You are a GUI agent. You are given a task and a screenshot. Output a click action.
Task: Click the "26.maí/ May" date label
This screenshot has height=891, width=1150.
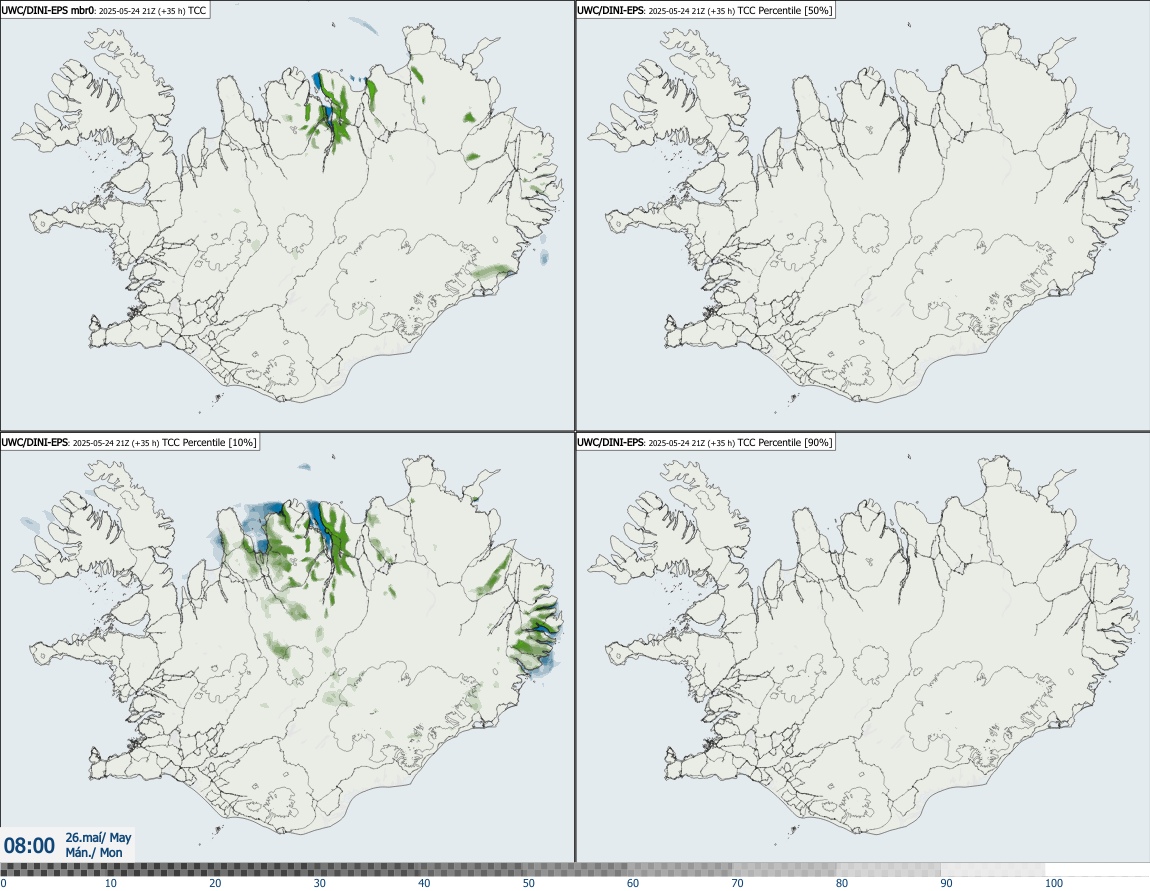(x=98, y=837)
